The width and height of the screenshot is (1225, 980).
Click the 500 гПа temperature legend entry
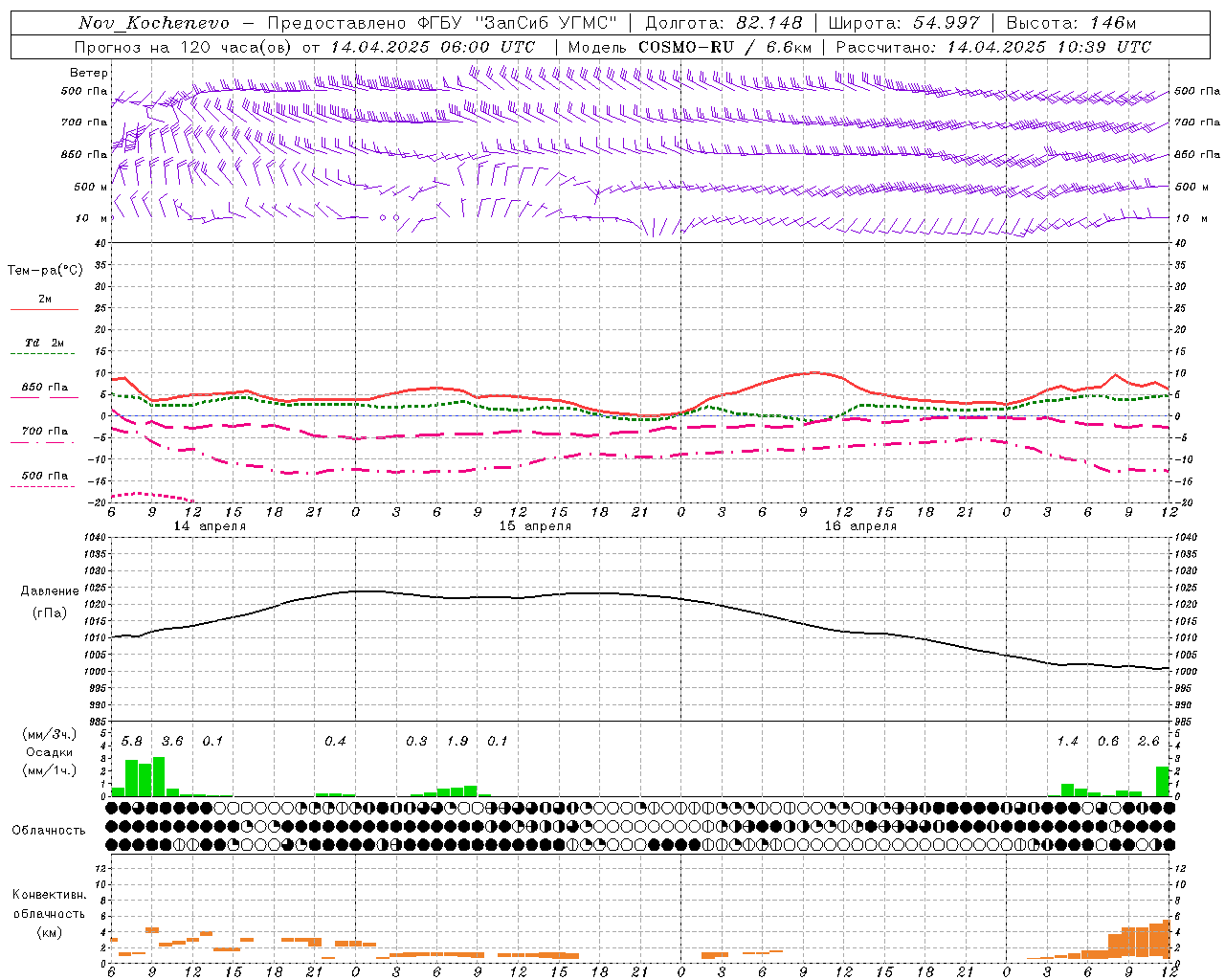tap(44, 476)
